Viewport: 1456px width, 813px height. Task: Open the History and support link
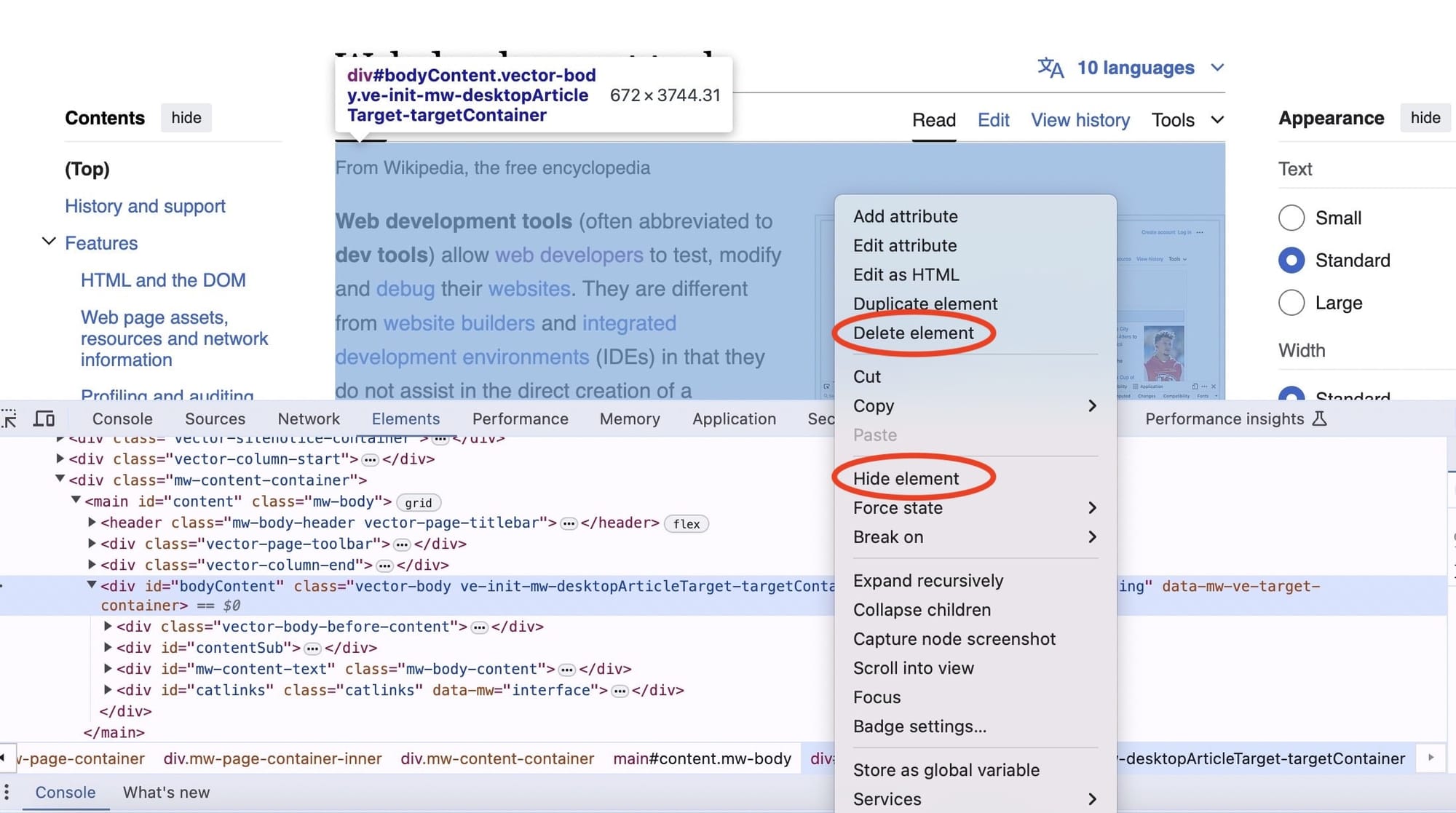coord(145,206)
